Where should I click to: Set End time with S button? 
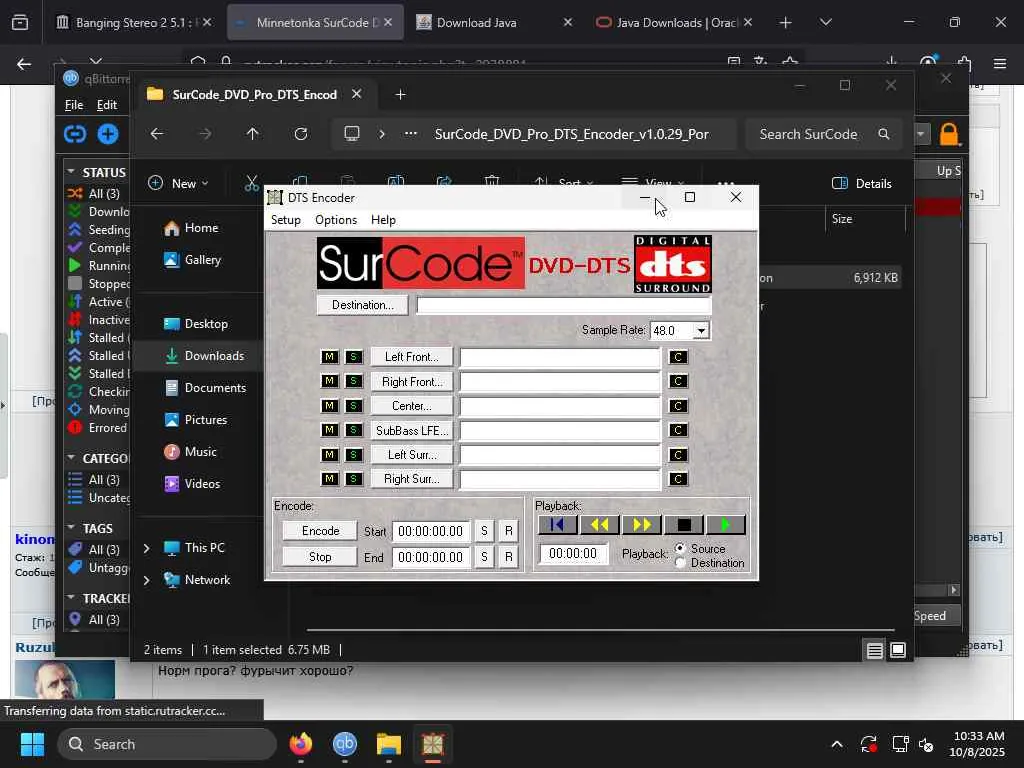pos(484,557)
